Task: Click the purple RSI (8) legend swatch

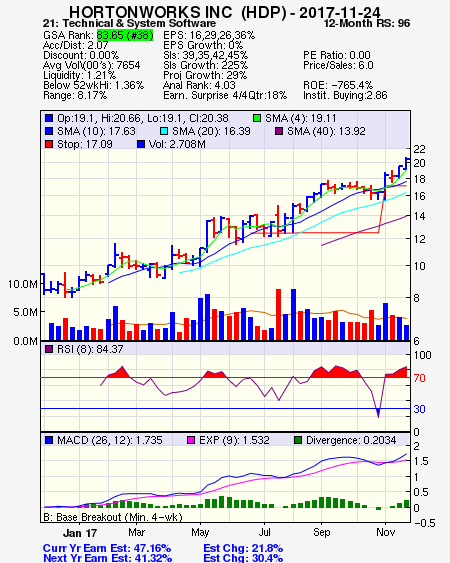Action: click(x=49, y=349)
